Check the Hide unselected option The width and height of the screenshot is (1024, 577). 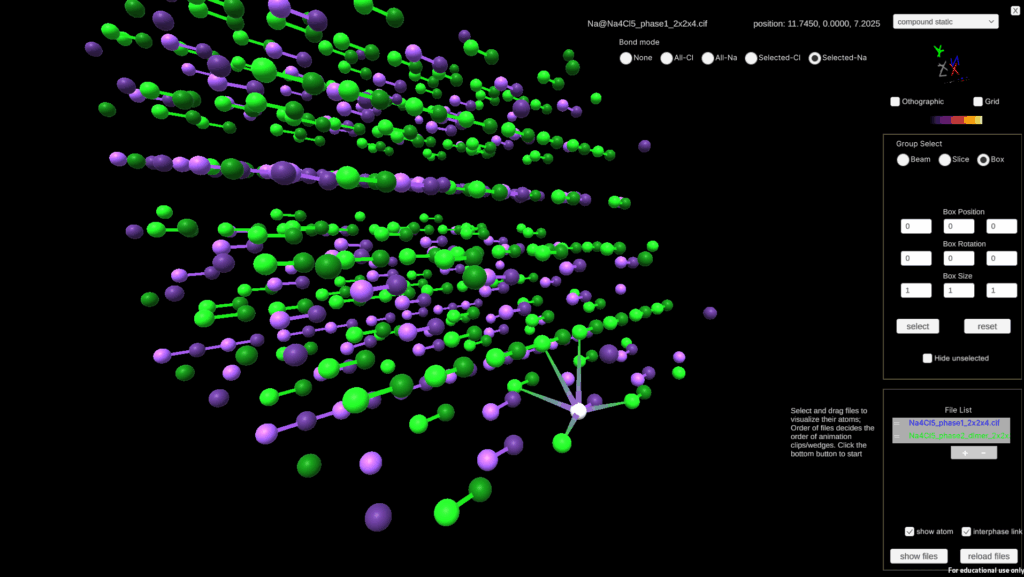pos(928,358)
